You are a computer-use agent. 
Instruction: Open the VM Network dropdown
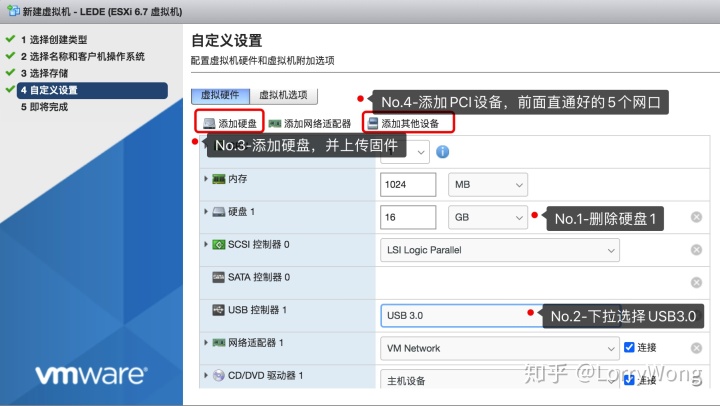(x=500, y=348)
